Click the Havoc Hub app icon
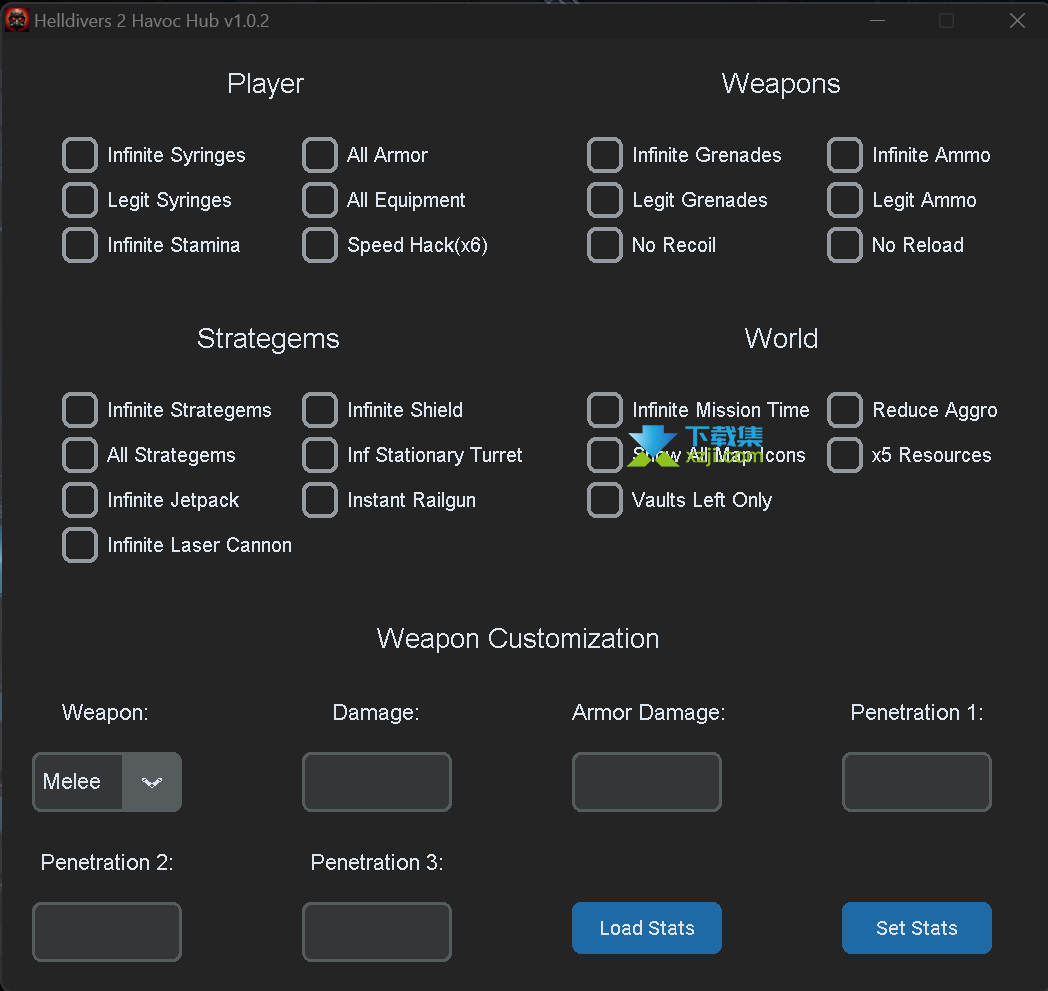The height and width of the screenshot is (991, 1048). click(17, 20)
